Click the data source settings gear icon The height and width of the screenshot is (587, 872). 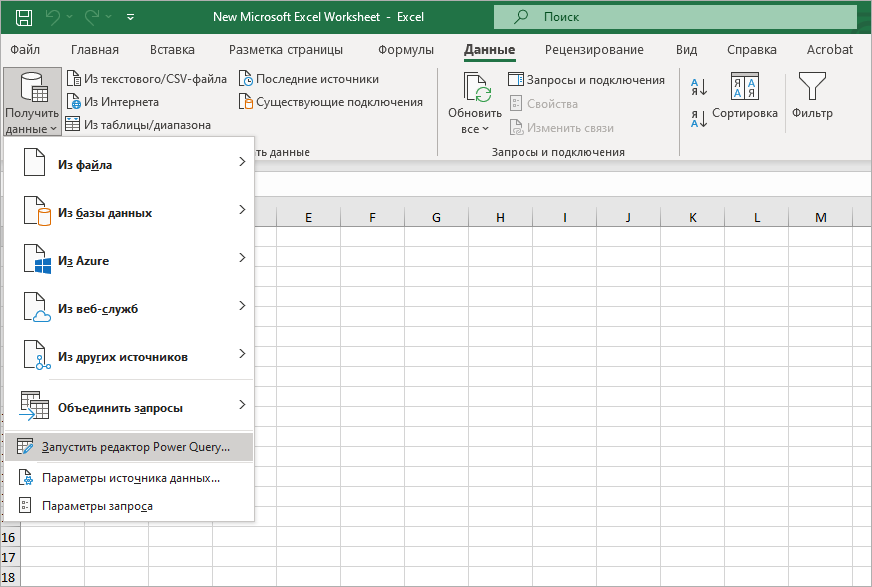[x=25, y=477]
